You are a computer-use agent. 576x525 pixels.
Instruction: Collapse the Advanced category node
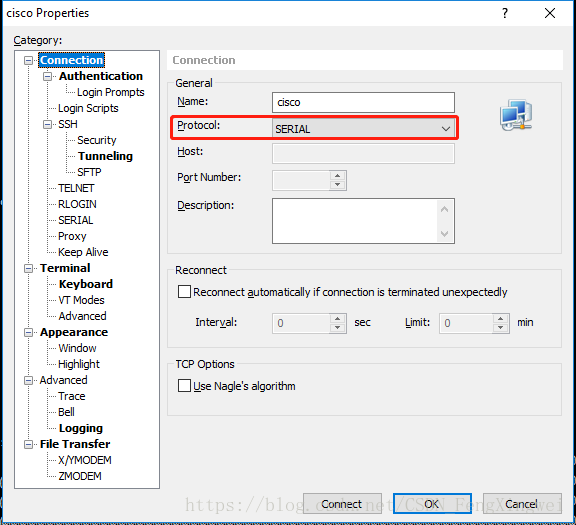click(x=28, y=381)
